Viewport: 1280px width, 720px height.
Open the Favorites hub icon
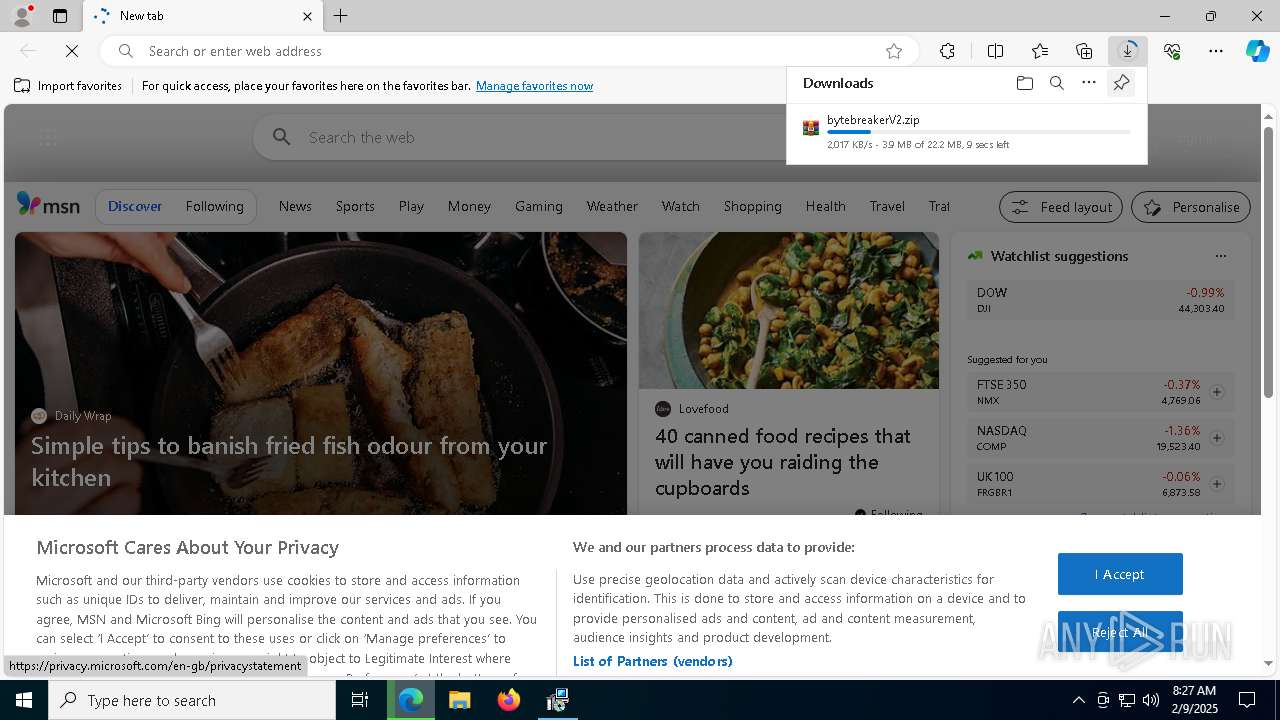[1040, 51]
